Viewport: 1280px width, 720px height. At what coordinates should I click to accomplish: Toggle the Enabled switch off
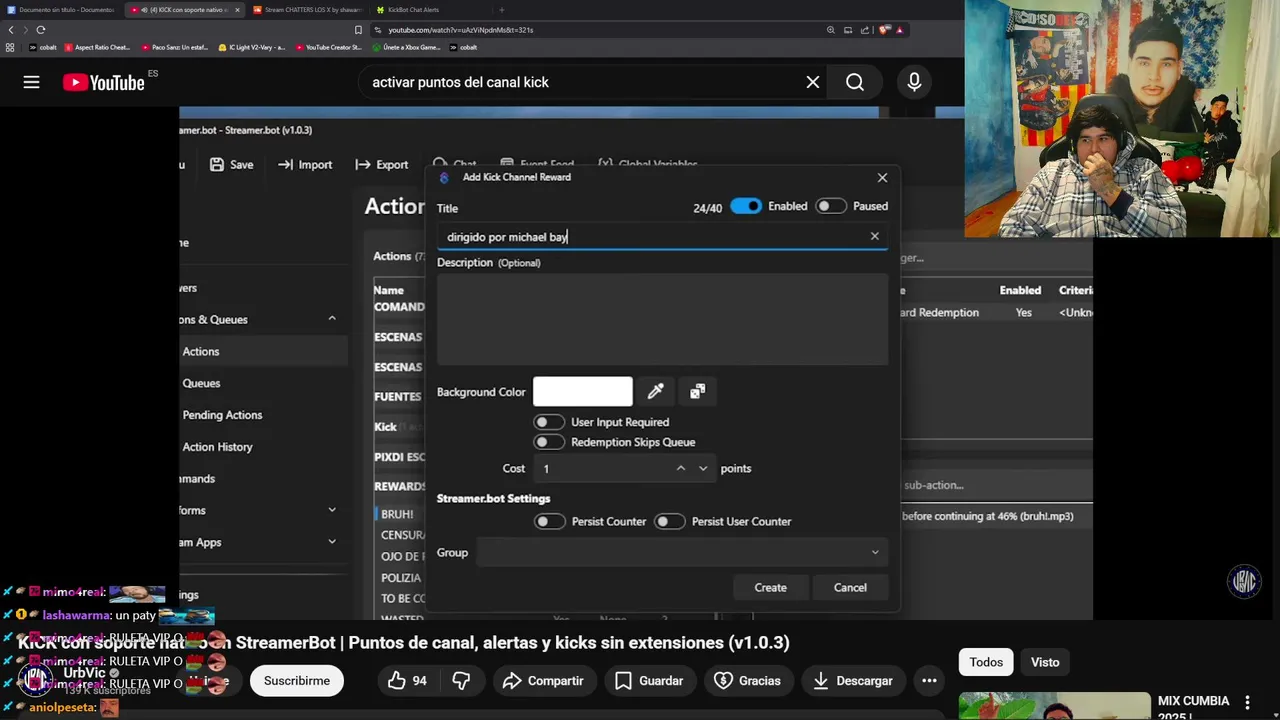coord(746,206)
